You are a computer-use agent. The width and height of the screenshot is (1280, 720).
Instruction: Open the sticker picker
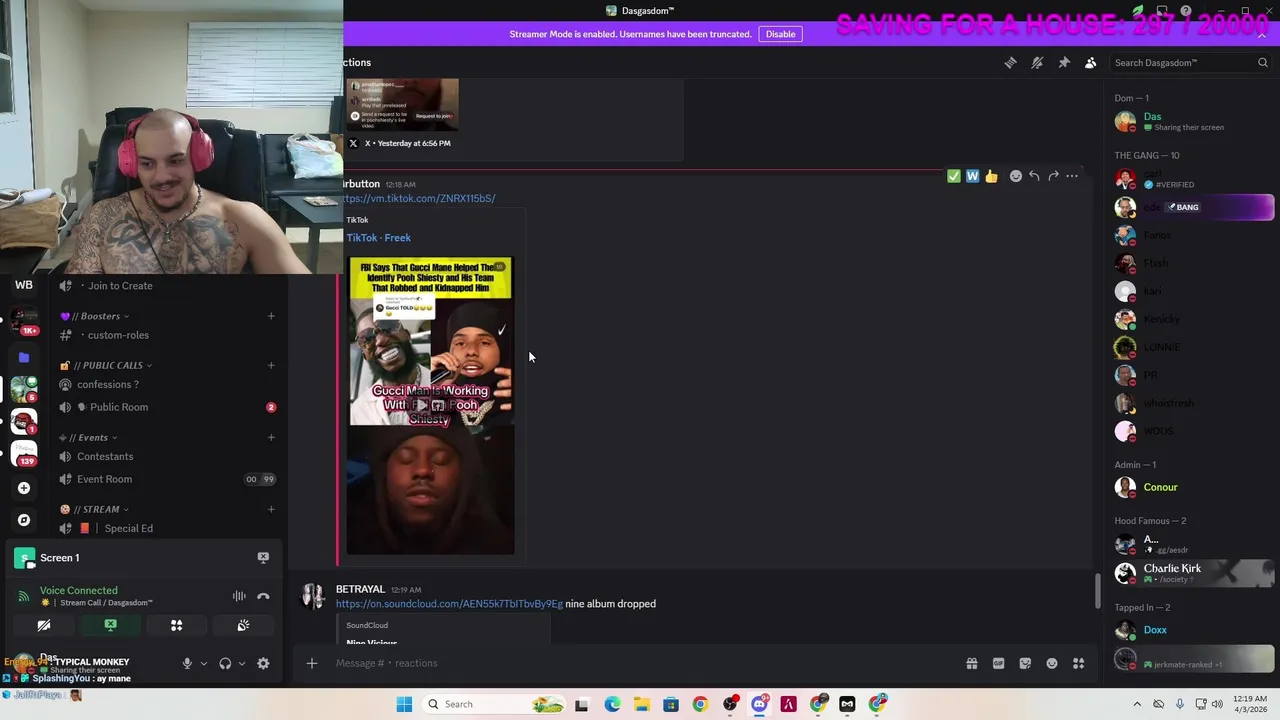click(1025, 663)
